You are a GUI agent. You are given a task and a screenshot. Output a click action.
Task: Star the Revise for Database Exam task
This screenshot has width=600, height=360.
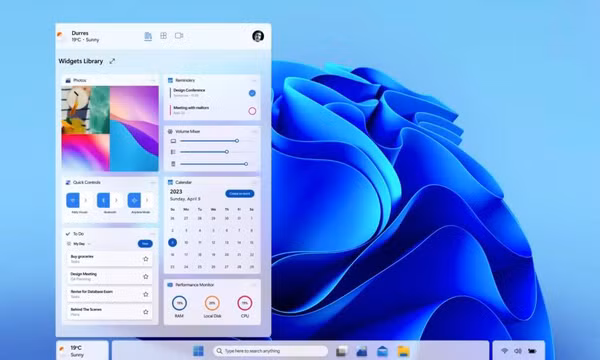pyautogui.click(x=145, y=294)
